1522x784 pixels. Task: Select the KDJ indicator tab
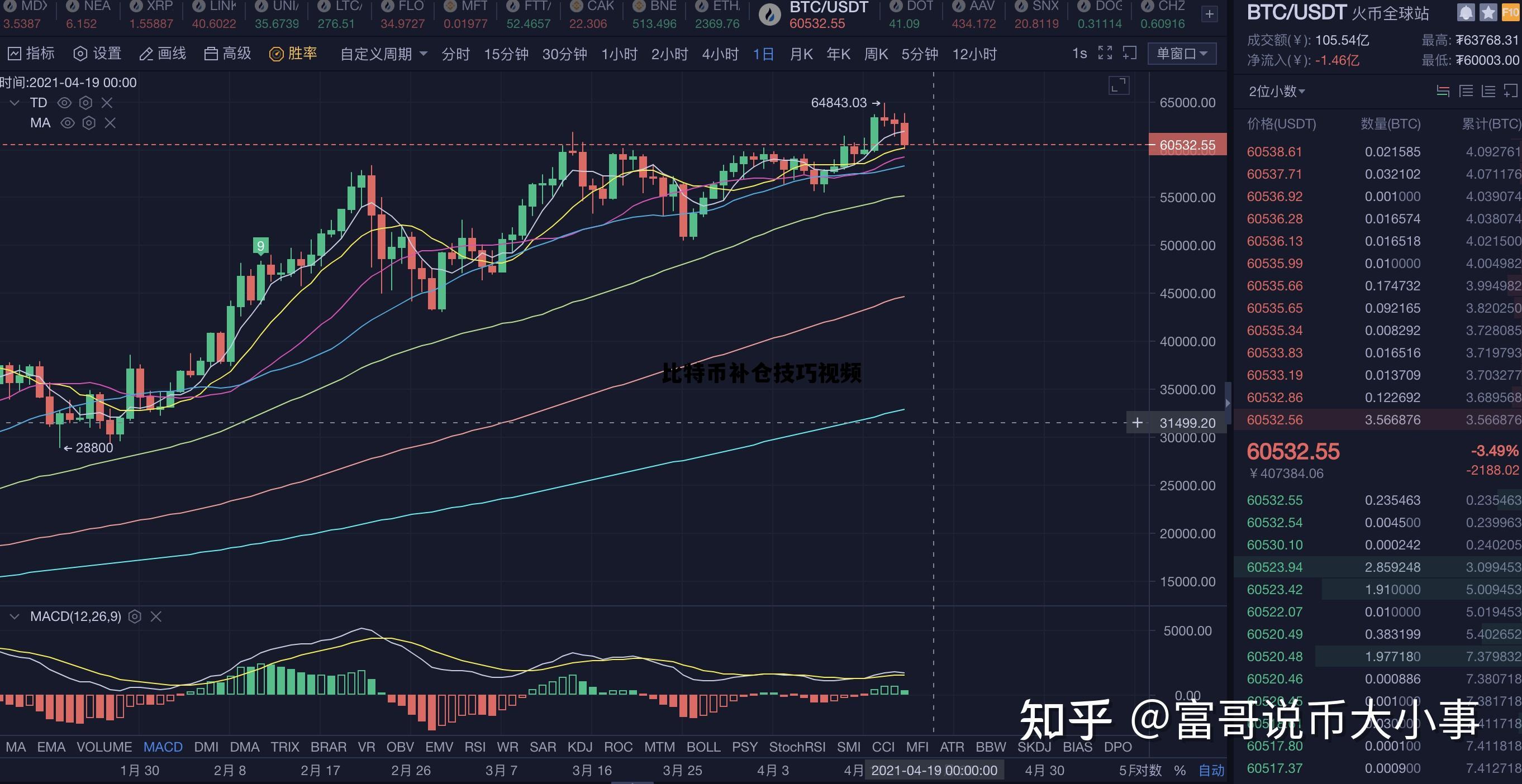[579, 746]
